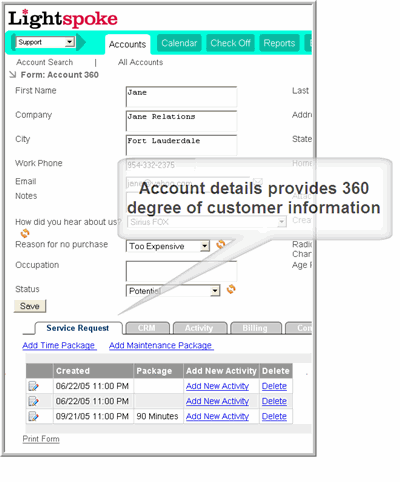The height and width of the screenshot is (482, 400).
Task: Click refresh icon beside Too Expensive dropdown
Action: click(x=221, y=245)
